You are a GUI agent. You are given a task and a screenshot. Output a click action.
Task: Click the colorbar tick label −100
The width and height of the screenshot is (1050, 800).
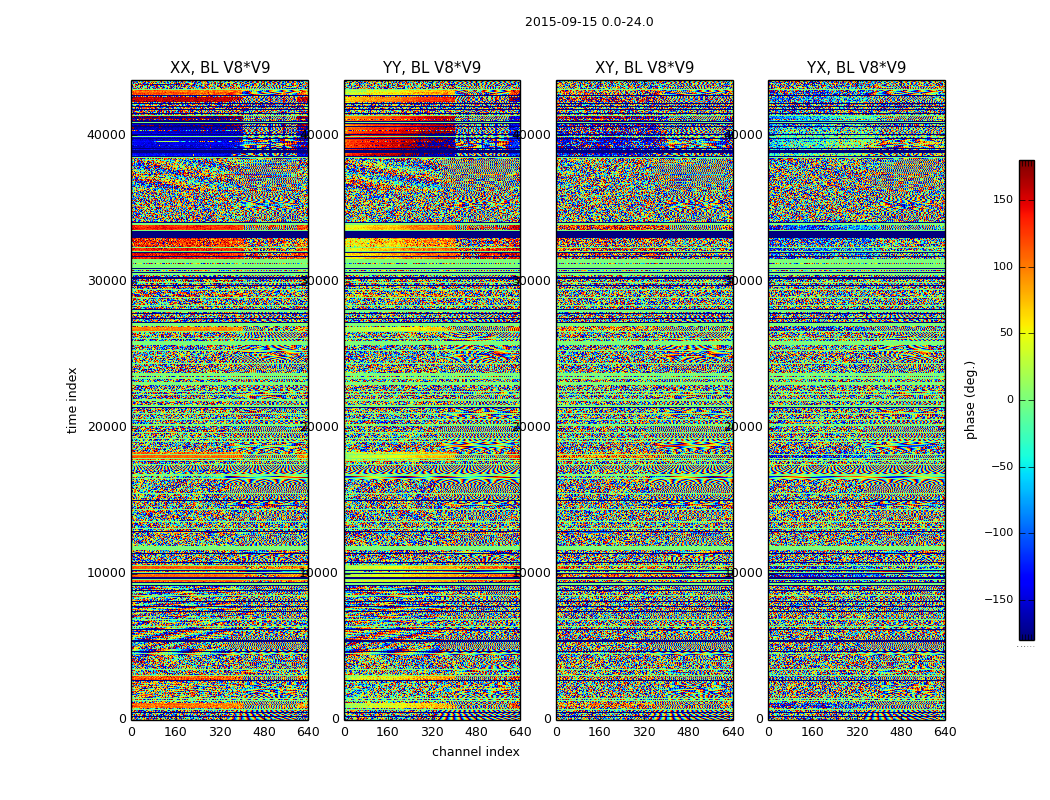point(999,533)
